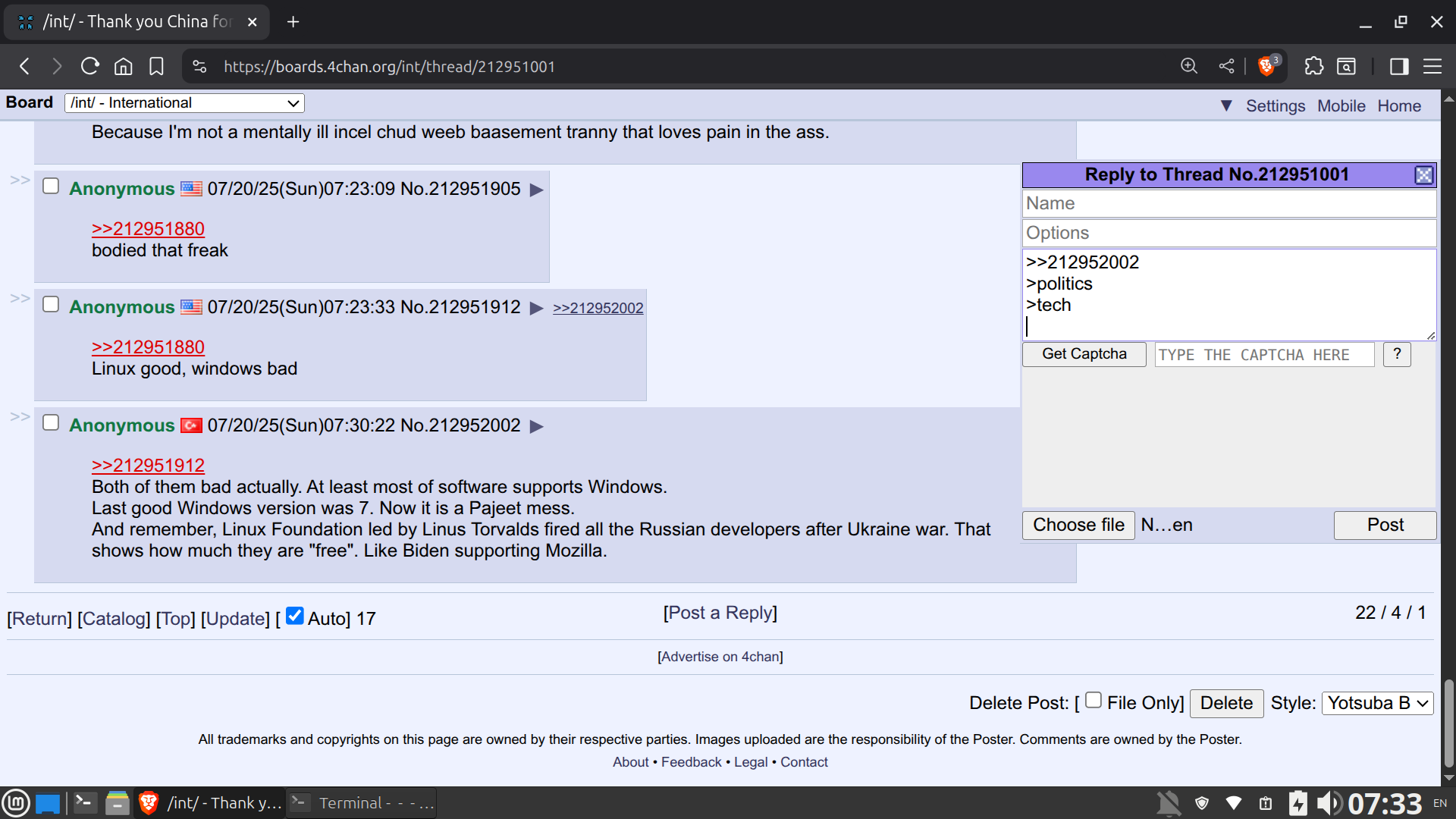Launch terminal from the taskbar launcher
The height and width of the screenshot is (819, 1456).
[85, 803]
